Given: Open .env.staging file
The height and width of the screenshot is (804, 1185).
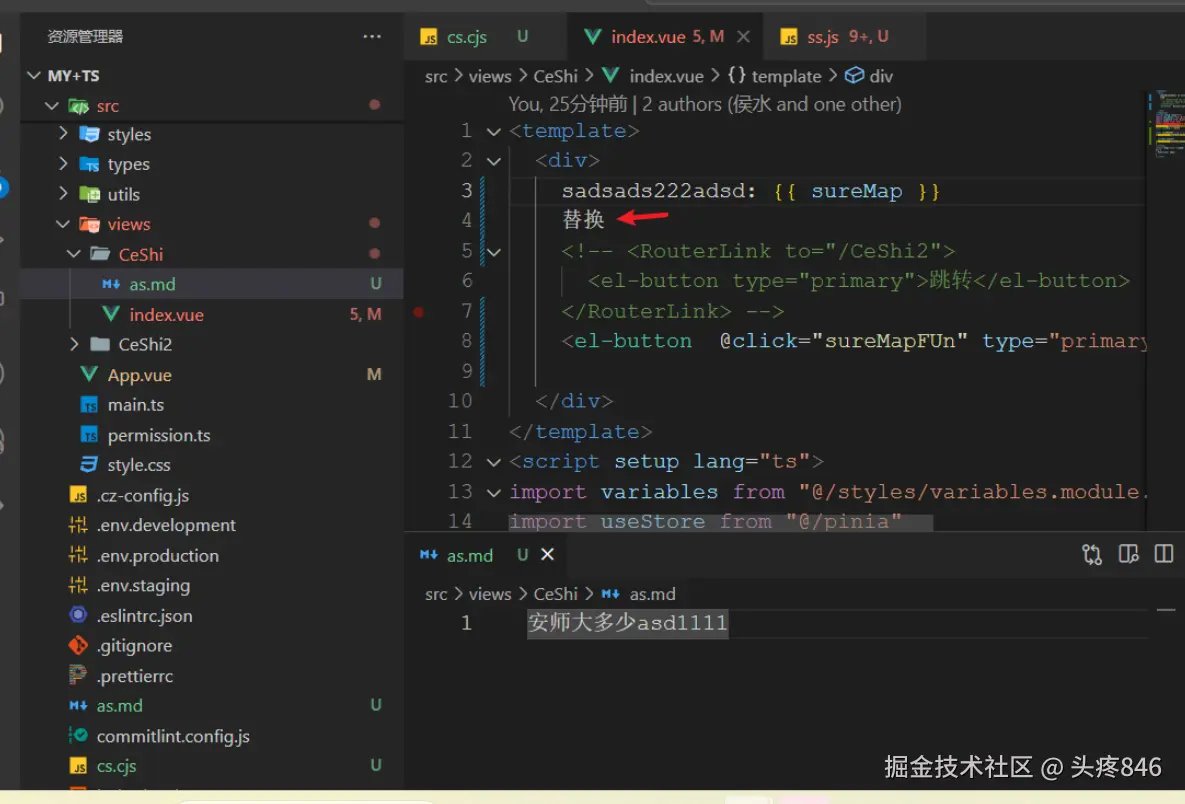Looking at the screenshot, I should (x=212, y=586).
